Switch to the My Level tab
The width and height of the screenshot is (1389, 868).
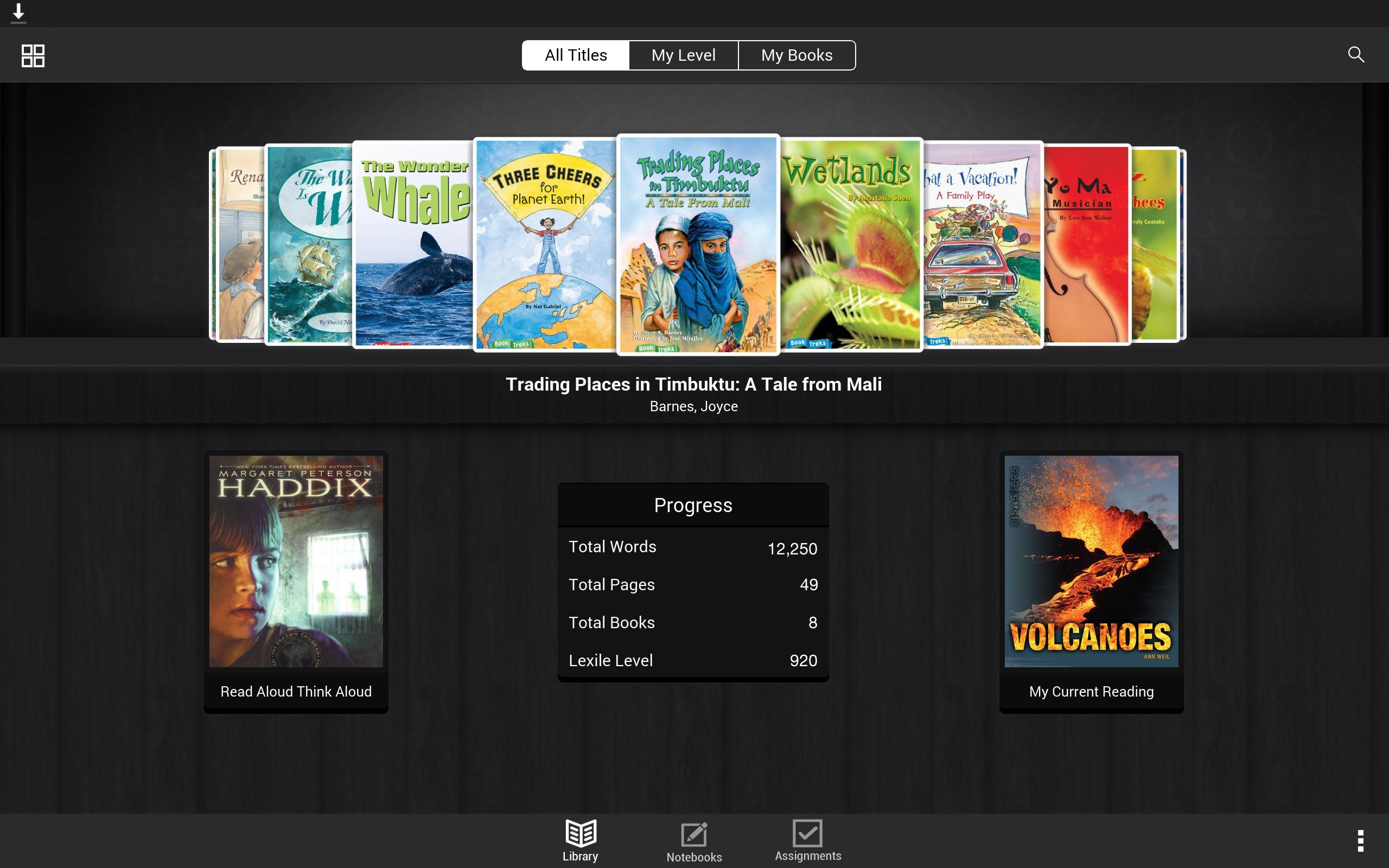pos(683,55)
